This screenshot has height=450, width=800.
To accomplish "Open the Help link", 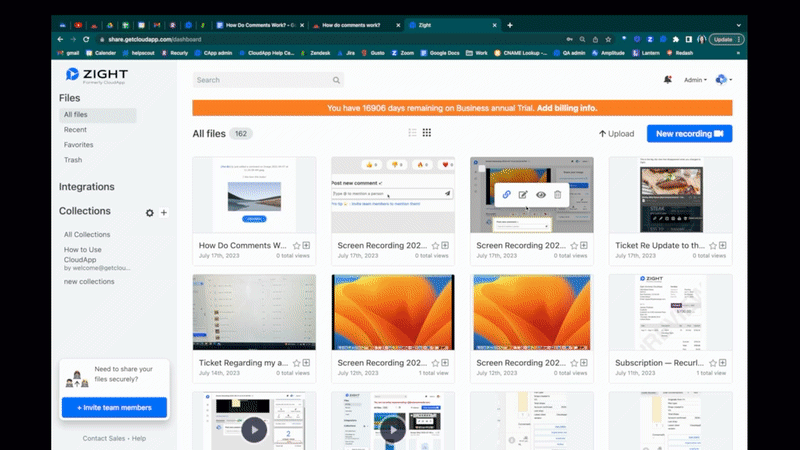I will click(139, 438).
